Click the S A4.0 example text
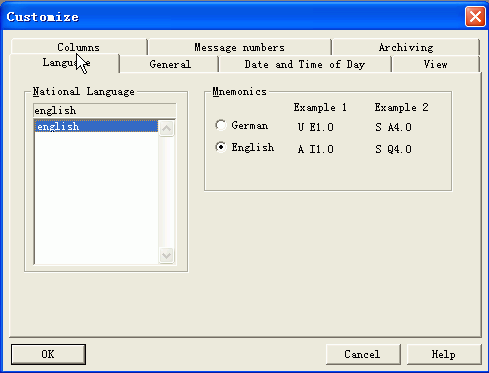This screenshot has width=489, height=373. (393, 127)
